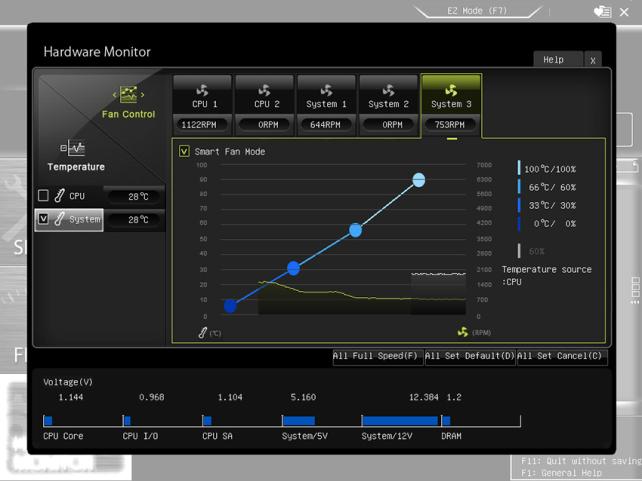Click the 33°C/30% curve setting
642x481 pixels.
tap(547, 205)
